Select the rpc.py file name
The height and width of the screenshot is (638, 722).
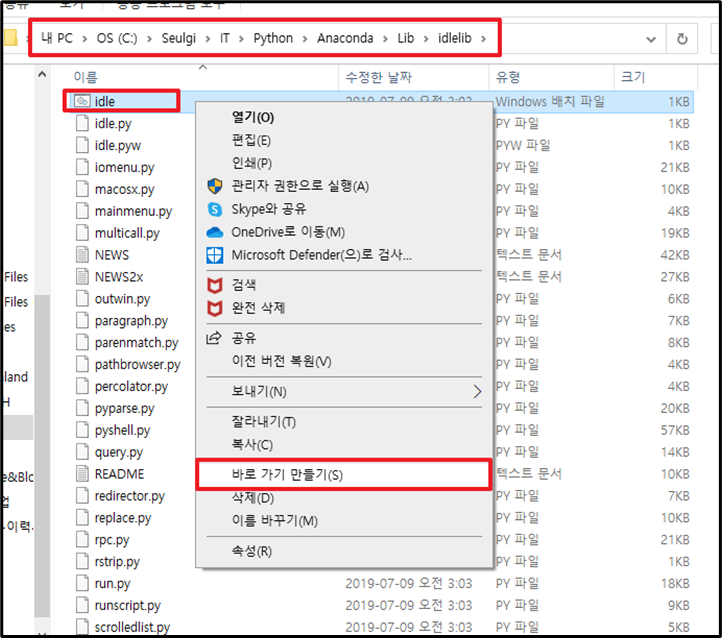coord(112,539)
